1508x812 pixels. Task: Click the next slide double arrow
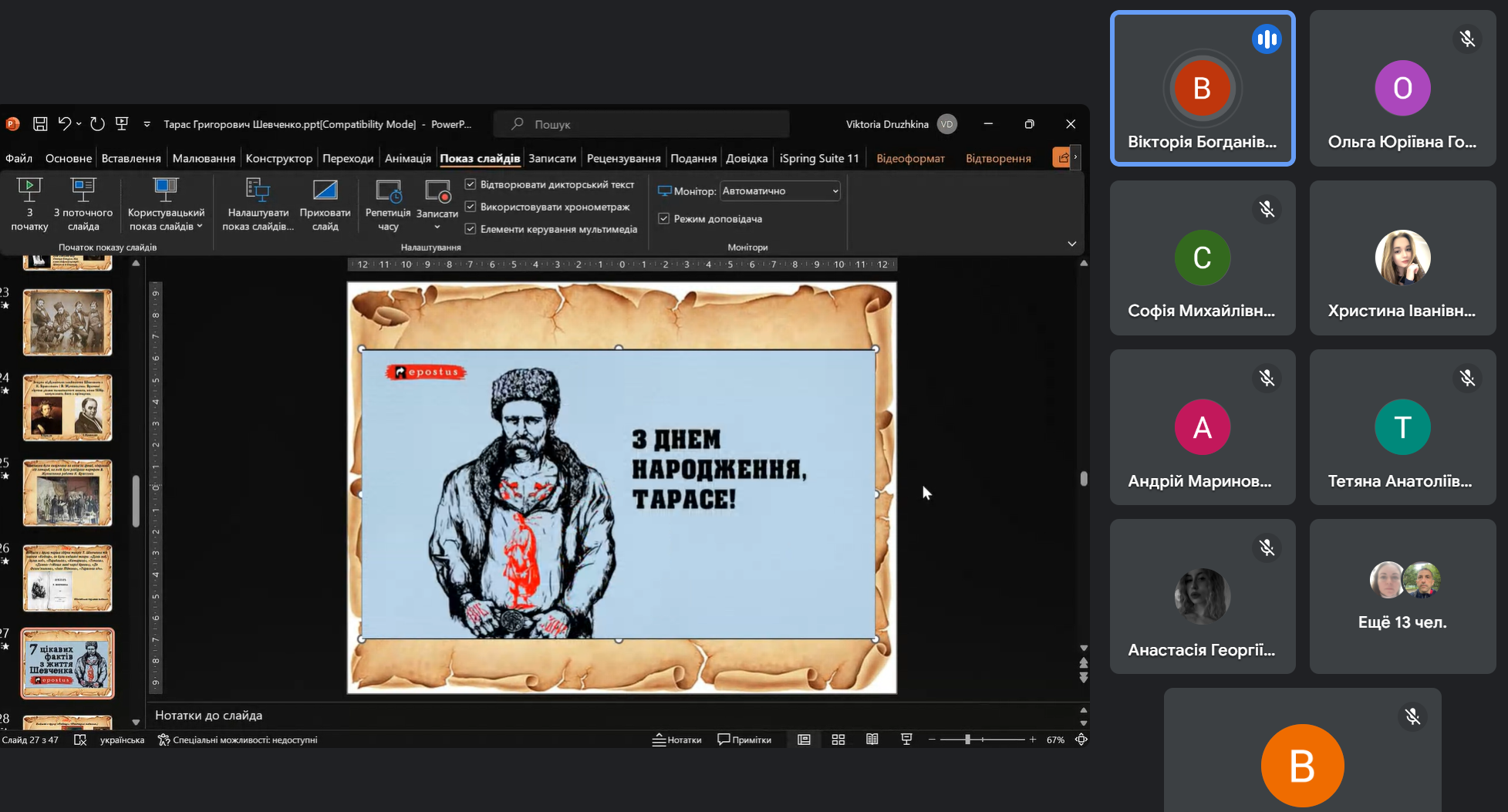tap(1084, 678)
